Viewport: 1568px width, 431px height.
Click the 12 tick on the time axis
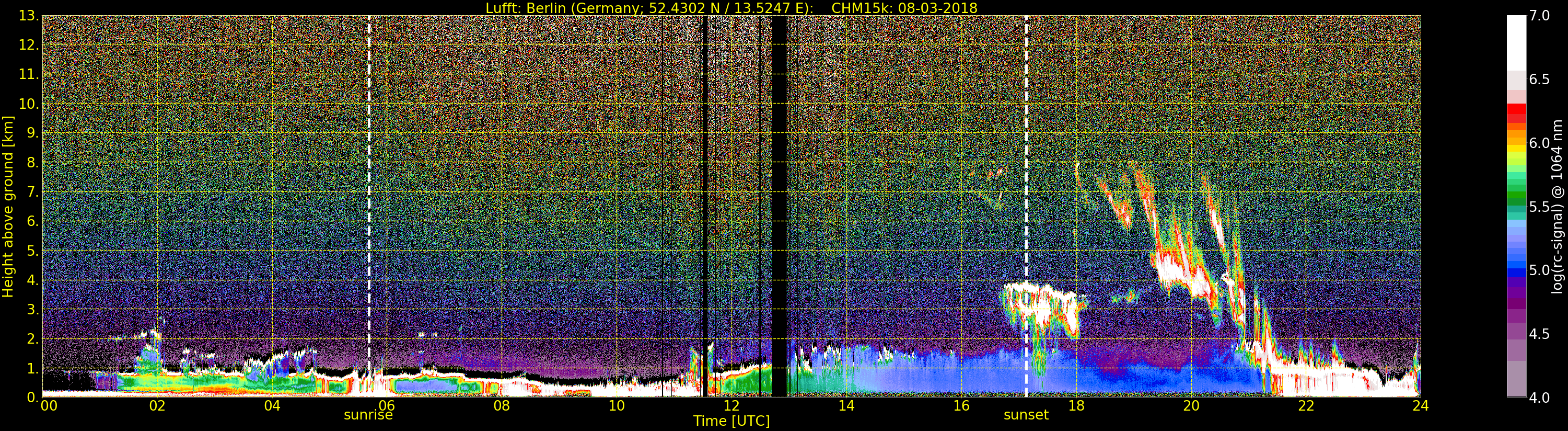pyautogui.click(x=731, y=406)
